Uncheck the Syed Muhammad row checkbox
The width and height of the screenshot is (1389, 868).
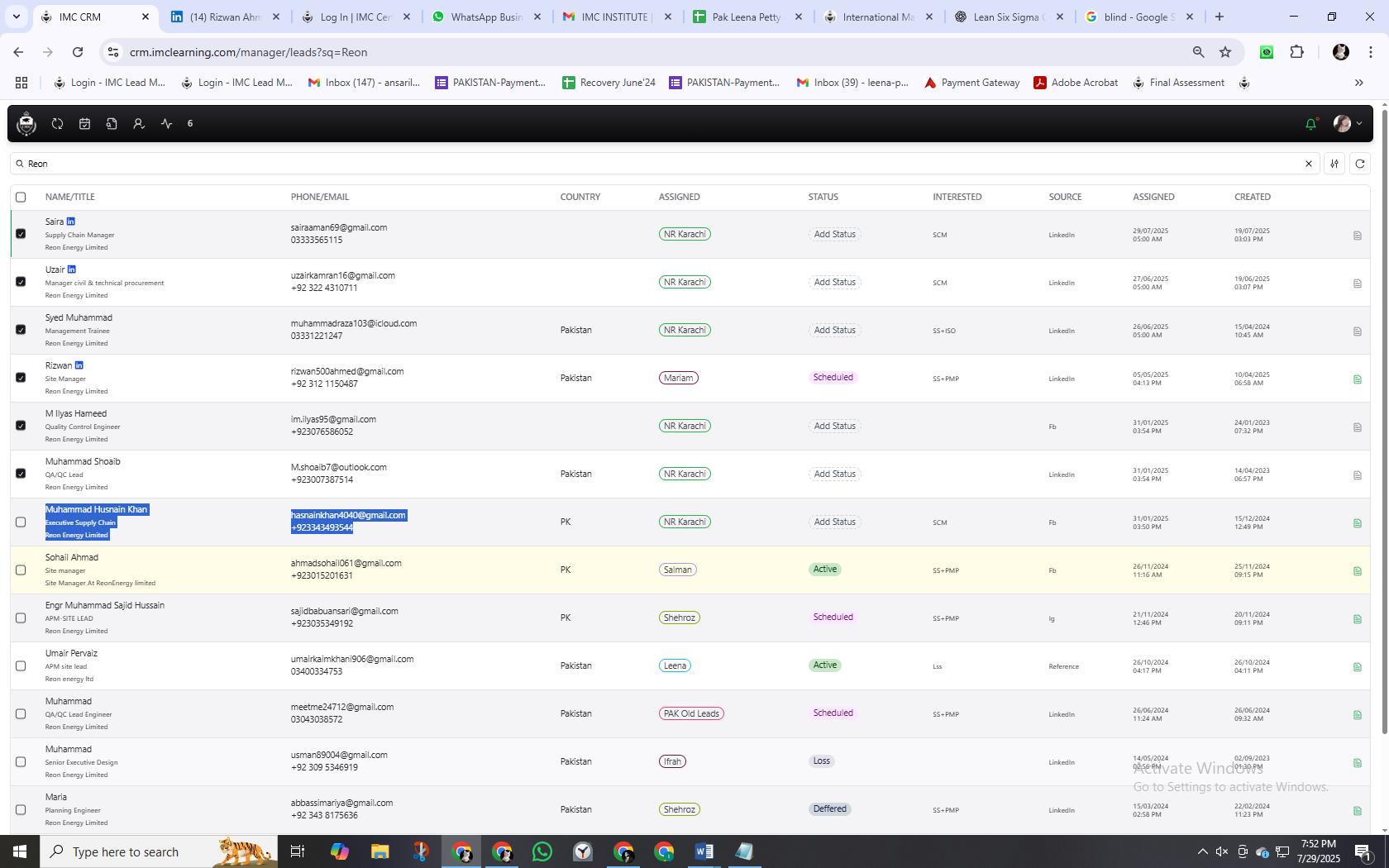point(21,330)
